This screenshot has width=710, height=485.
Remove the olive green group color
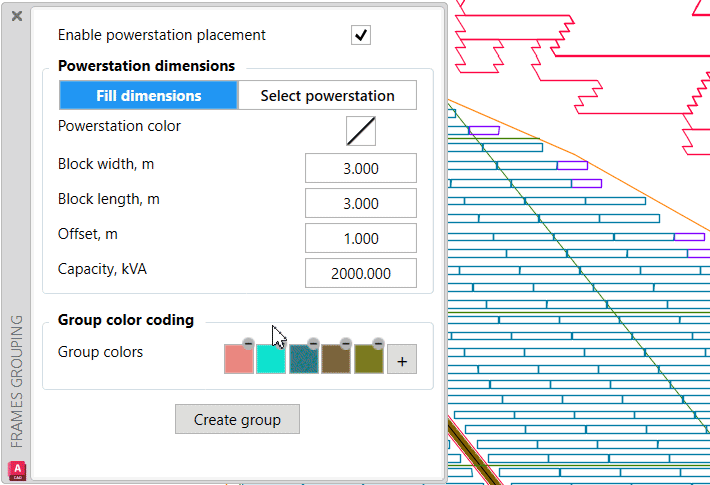(378, 343)
